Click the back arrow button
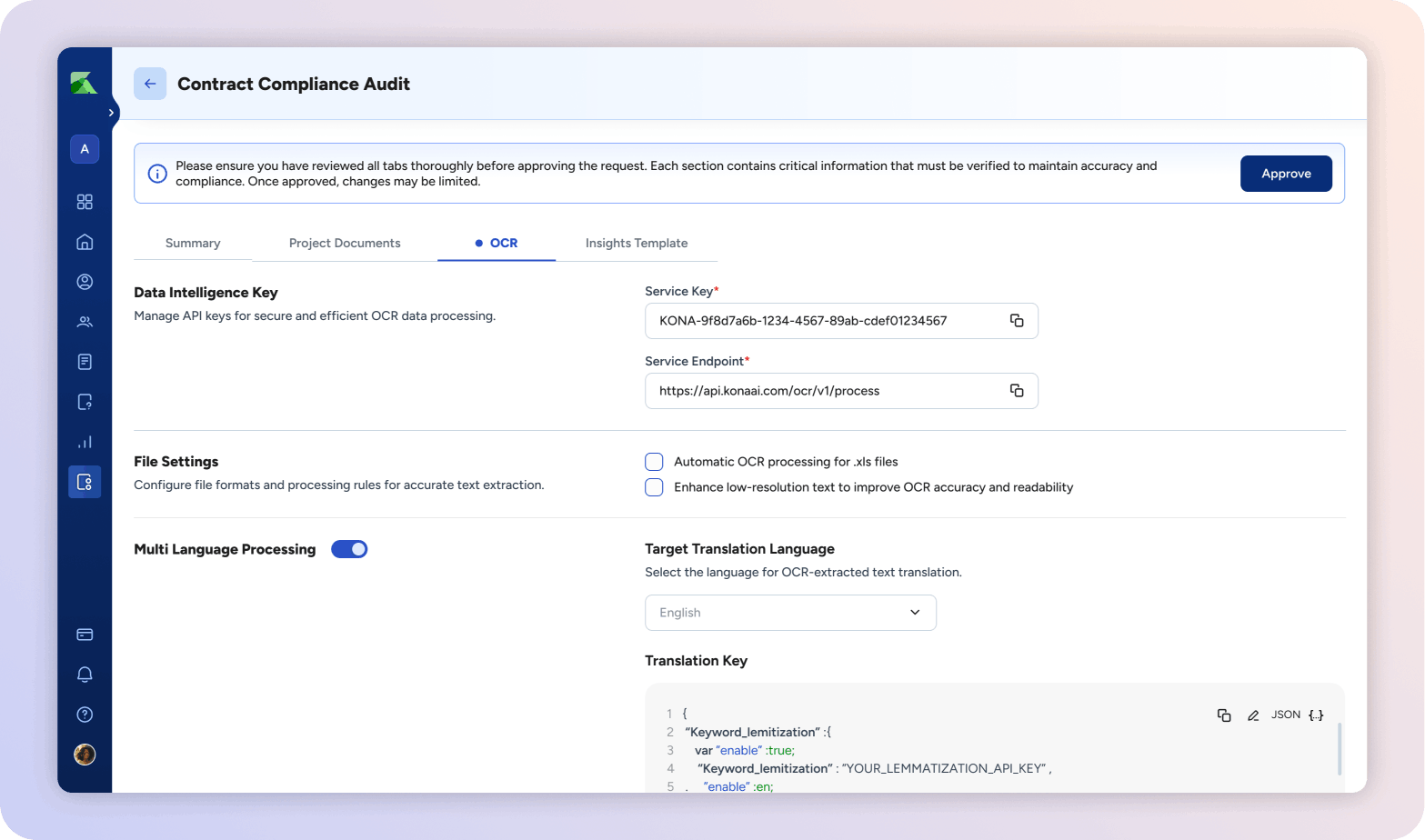Viewport: 1425px width, 840px height. coord(150,84)
